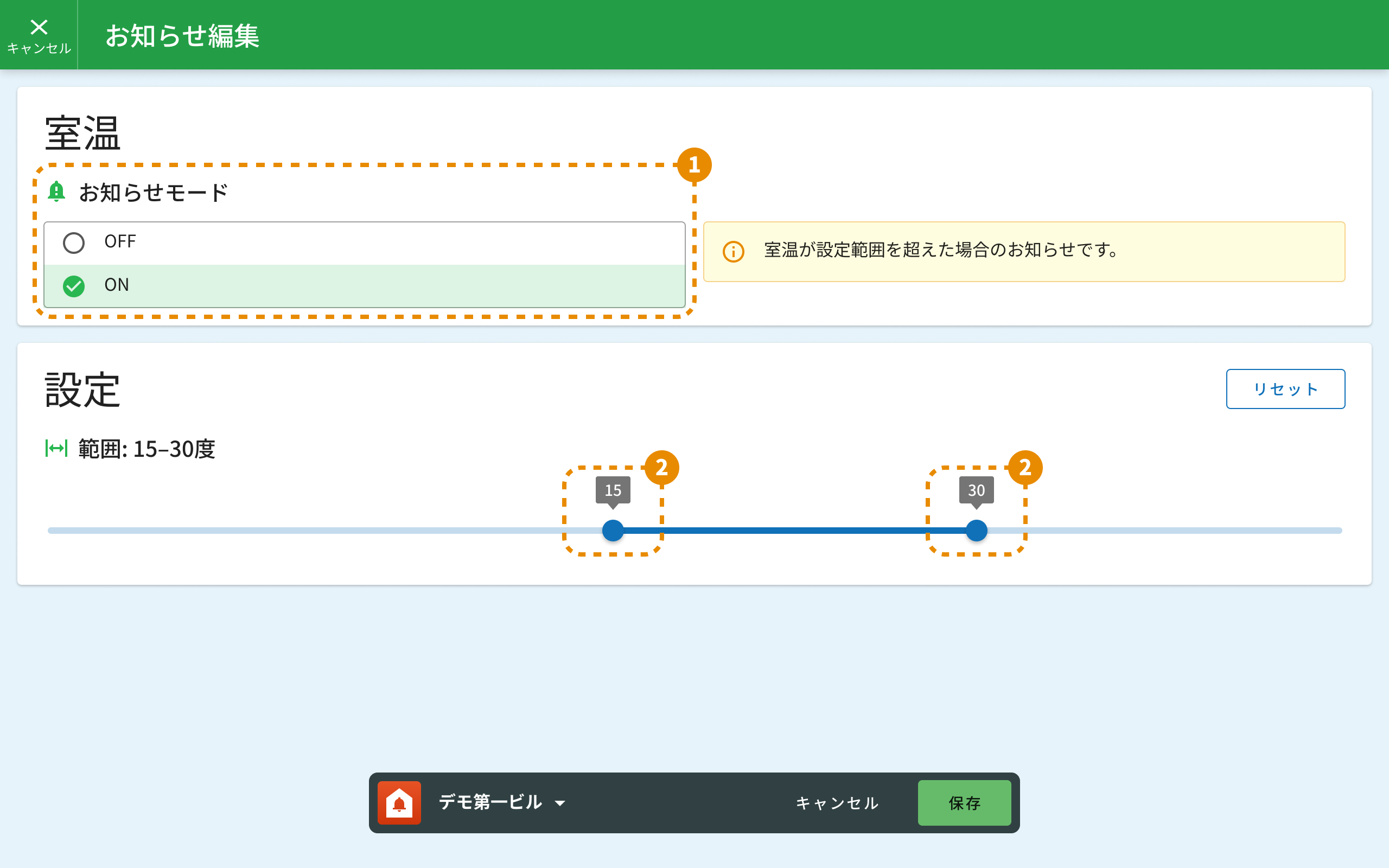
Task: Click the red house alarm app icon
Action: click(399, 802)
